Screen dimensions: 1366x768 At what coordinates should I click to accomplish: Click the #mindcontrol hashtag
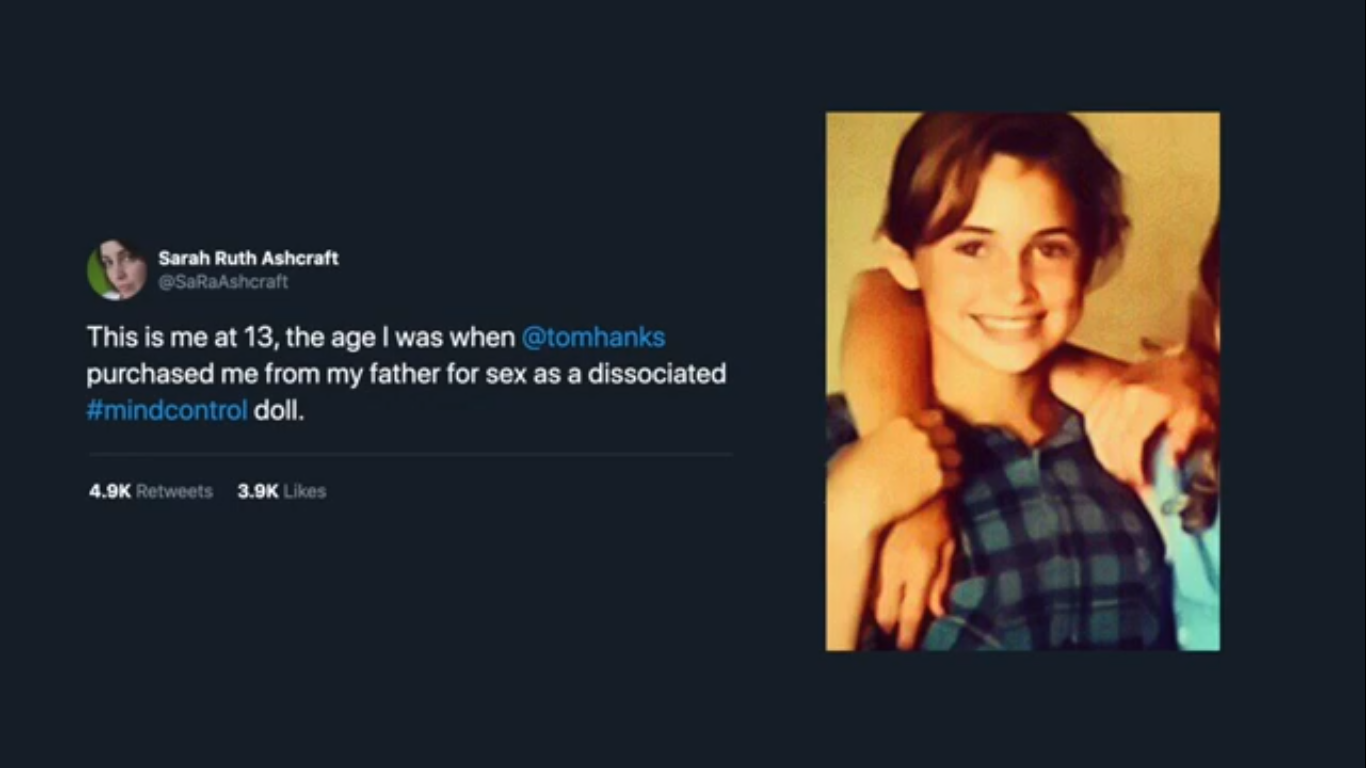pyautogui.click(x=166, y=411)
